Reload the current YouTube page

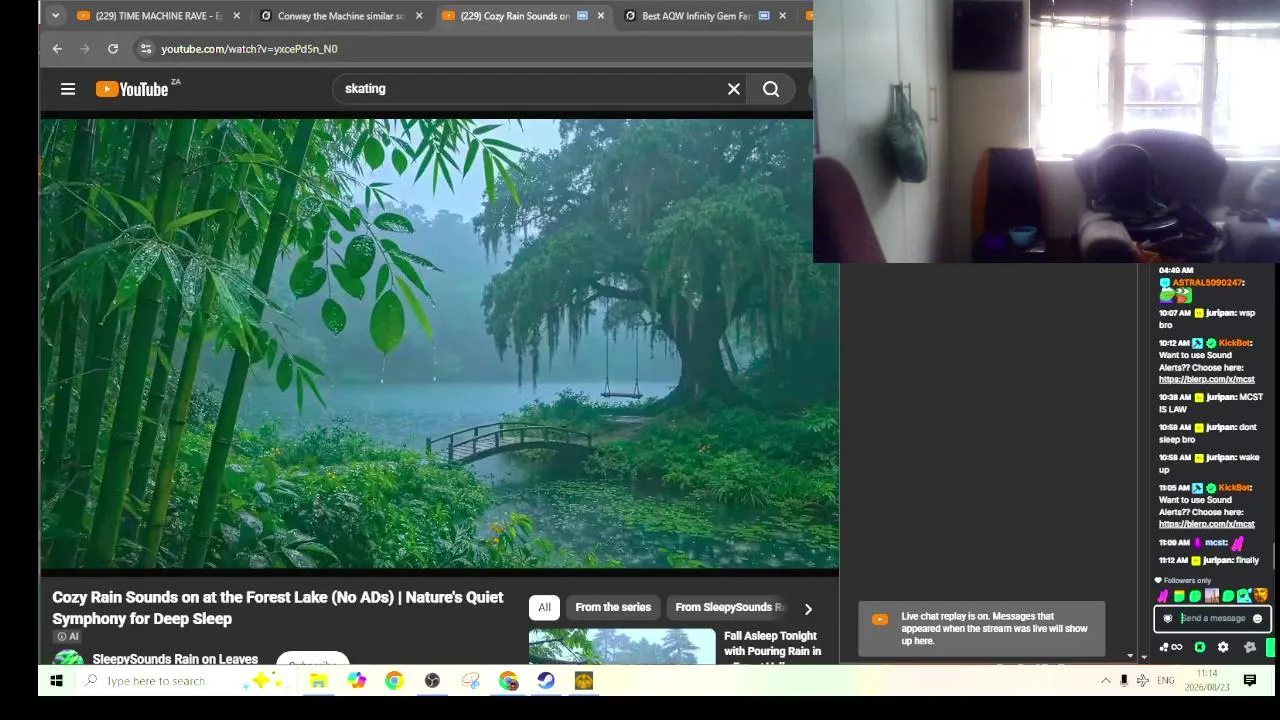tap(113, 48)
